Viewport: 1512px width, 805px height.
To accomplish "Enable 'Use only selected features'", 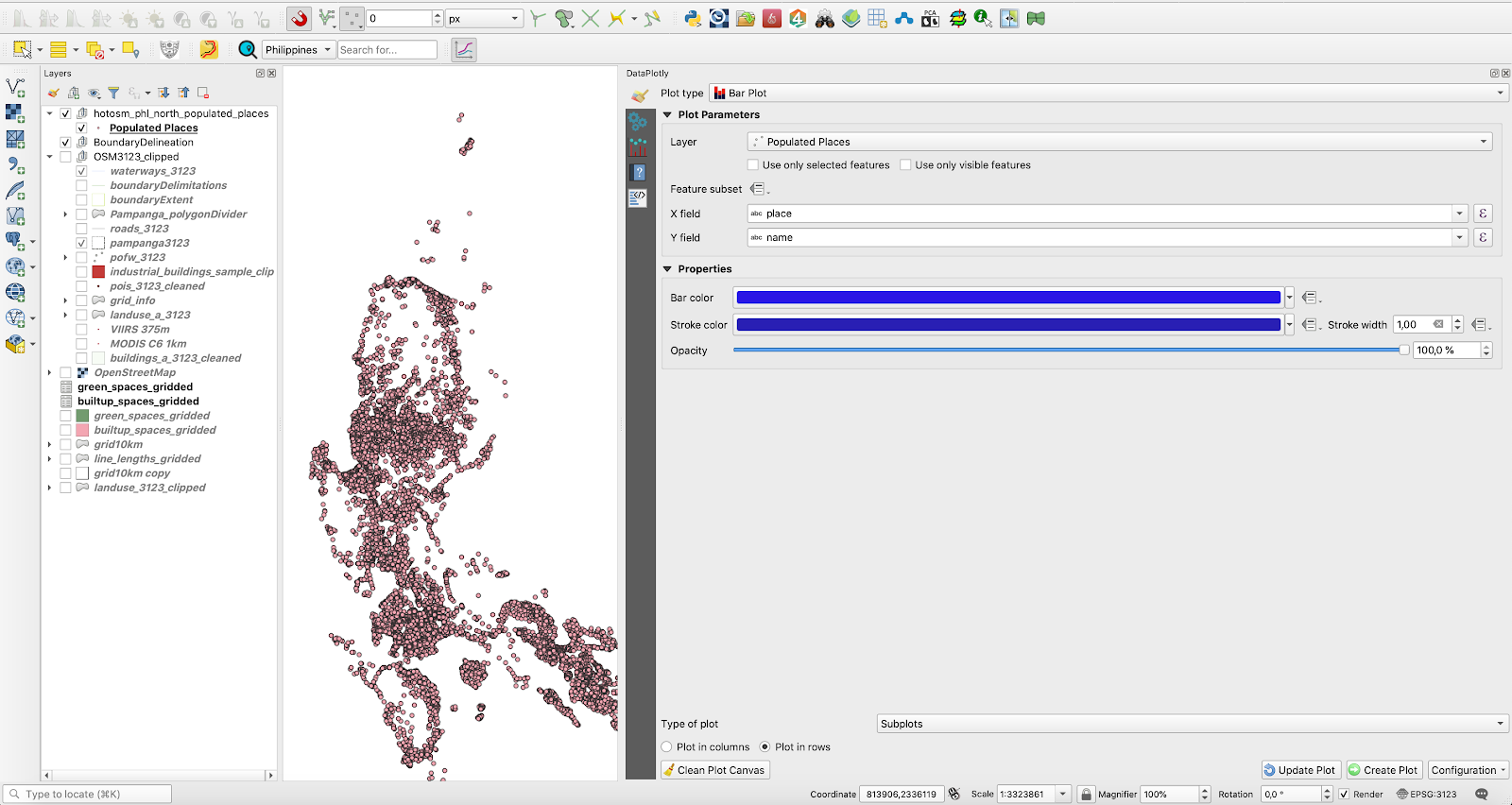I will click(x=753, y=165).
